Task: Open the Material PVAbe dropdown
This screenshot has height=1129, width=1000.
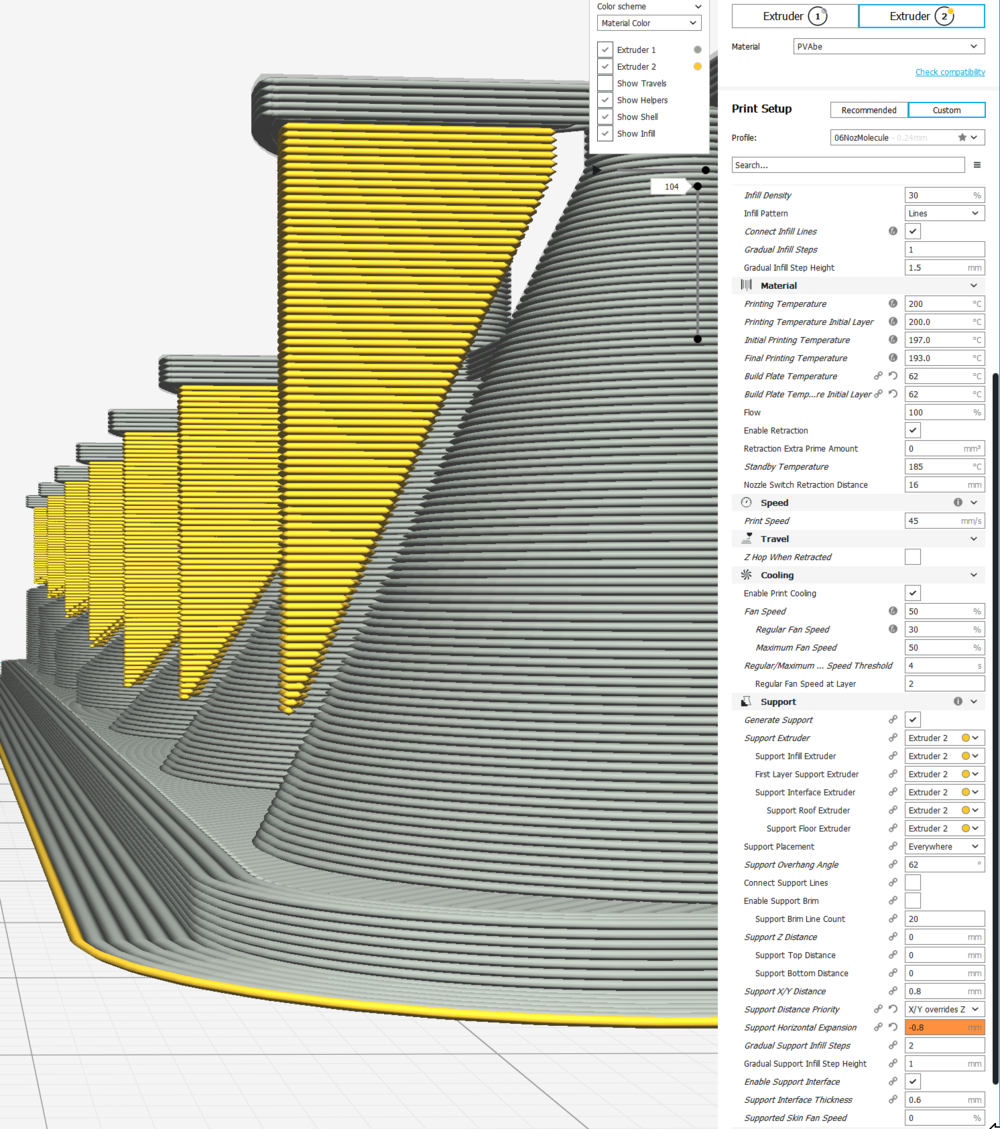Action: (888, 46)
